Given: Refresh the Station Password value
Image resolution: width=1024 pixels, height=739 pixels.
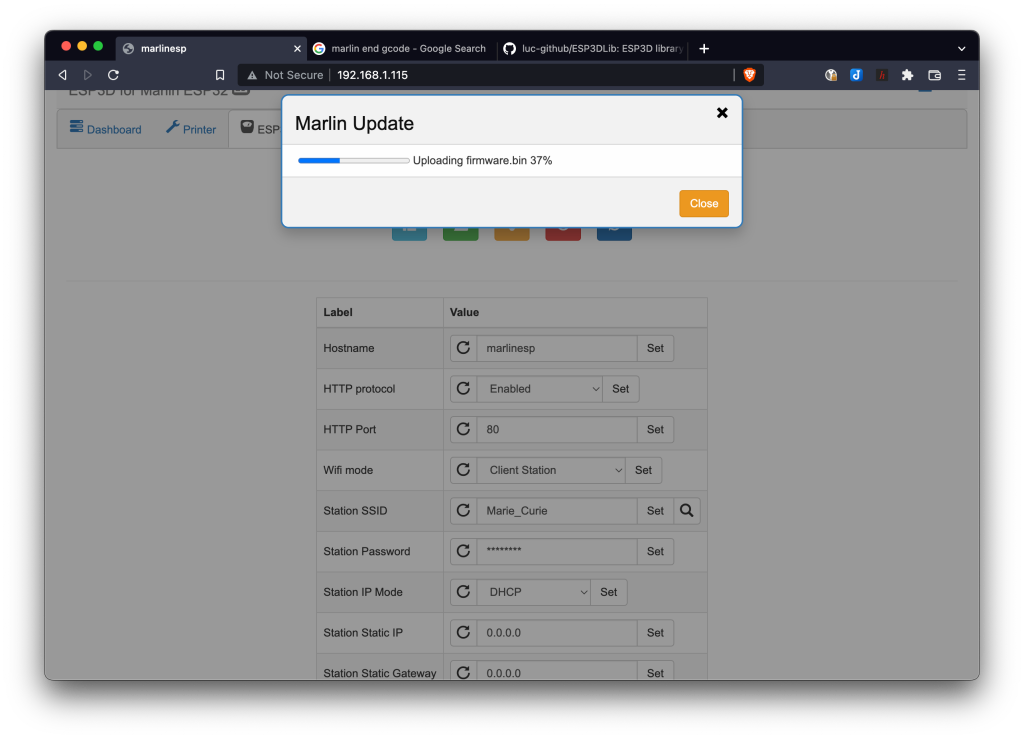Looking at the screenshot, I should tap(464, 551).
